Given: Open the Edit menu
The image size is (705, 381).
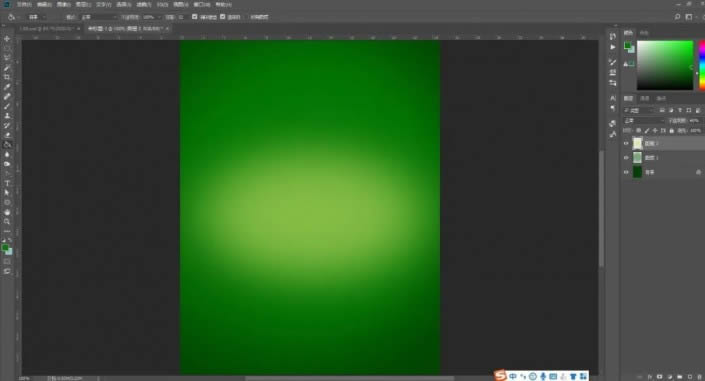Looking at the screenshot, I should 44,4.
